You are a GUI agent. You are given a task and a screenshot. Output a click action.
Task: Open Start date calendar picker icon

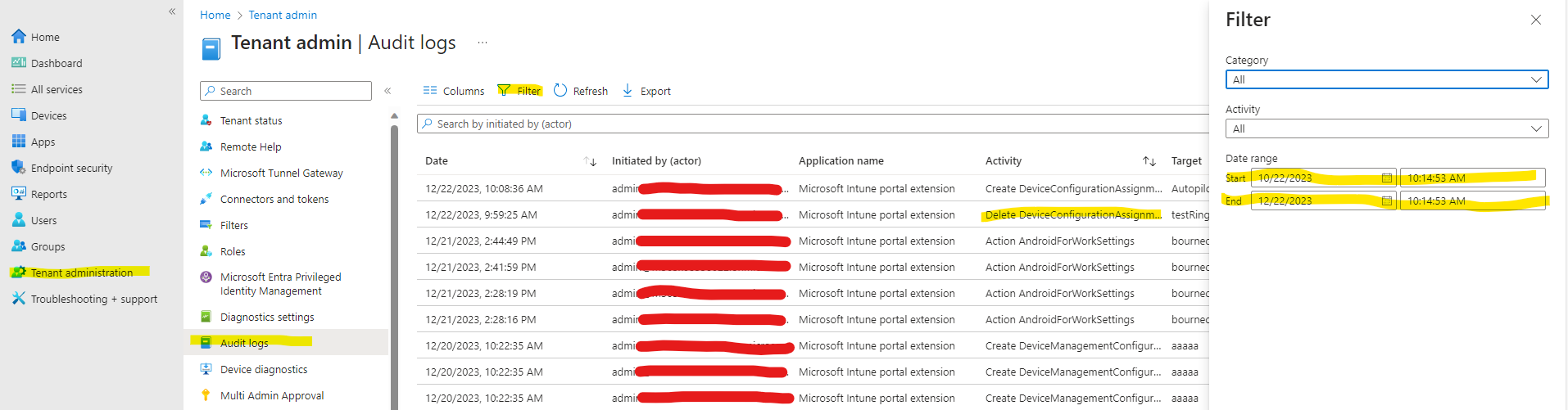pyautogui.click(x=1387, y=178)
